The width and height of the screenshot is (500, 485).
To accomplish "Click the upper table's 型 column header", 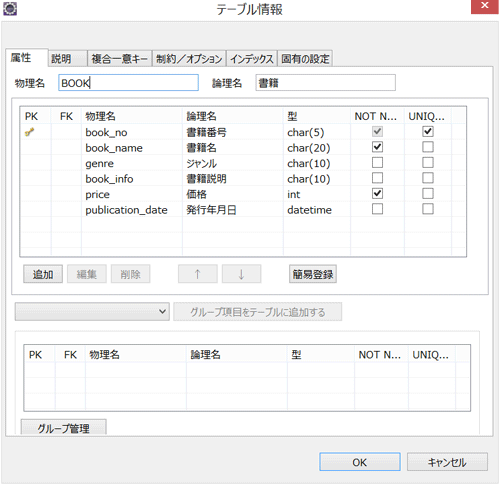I will (317, 116).
